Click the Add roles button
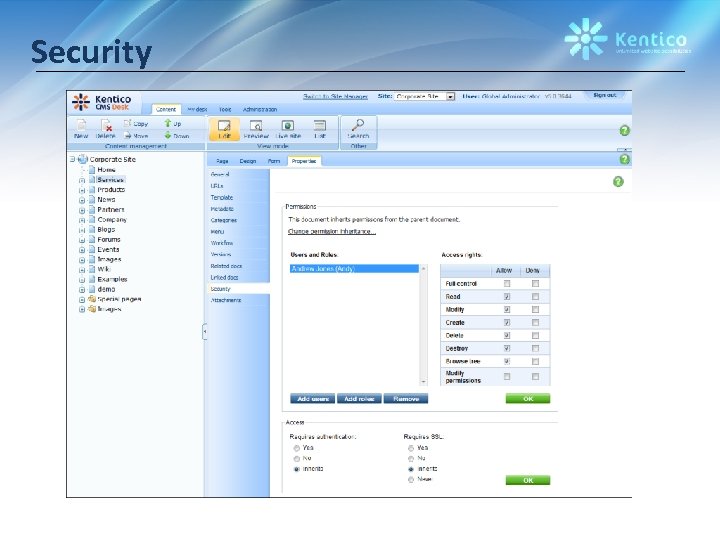The width and height of the screenshot is (720, 540). point(359,399)
